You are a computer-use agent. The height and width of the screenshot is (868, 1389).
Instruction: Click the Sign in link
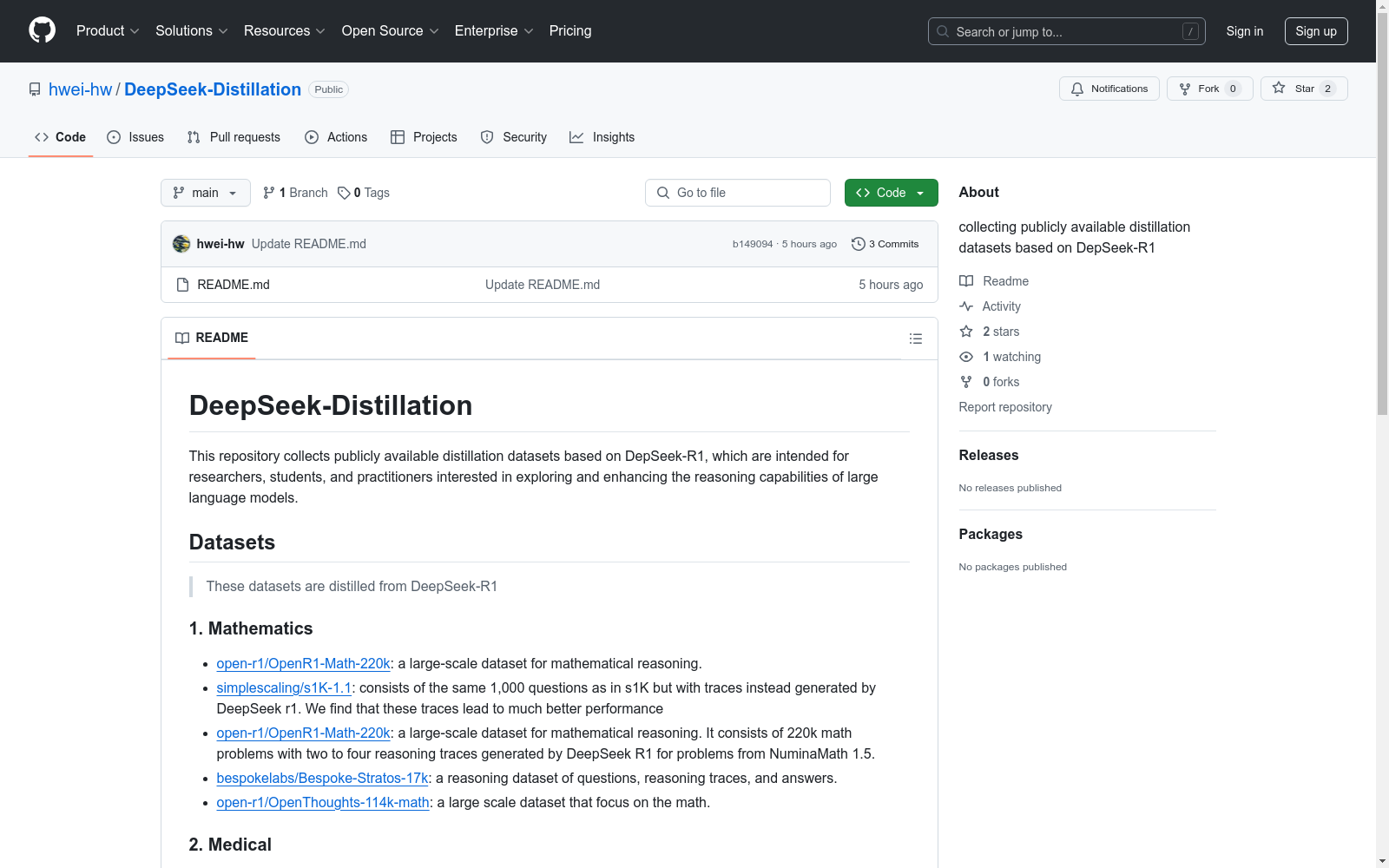pyautogui.click(x=1245, y=31)
